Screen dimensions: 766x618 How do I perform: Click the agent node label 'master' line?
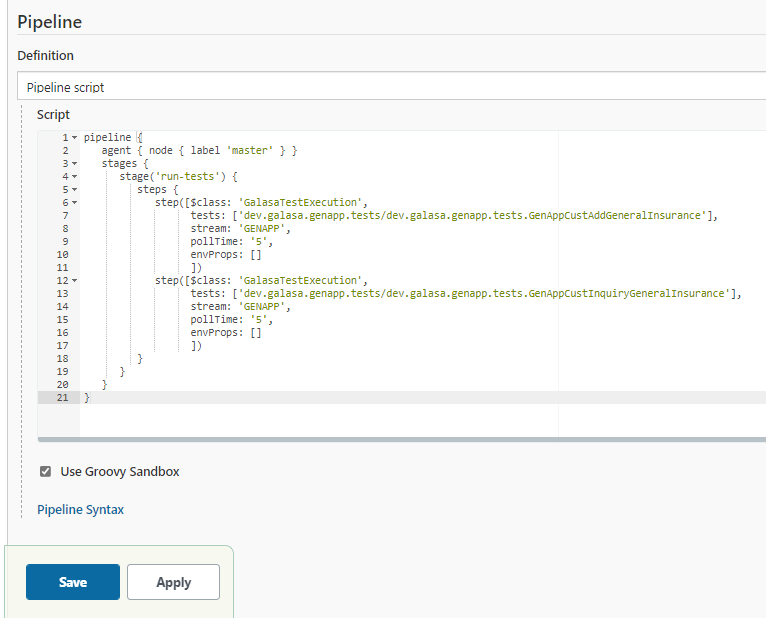click(x=199, y=150)
